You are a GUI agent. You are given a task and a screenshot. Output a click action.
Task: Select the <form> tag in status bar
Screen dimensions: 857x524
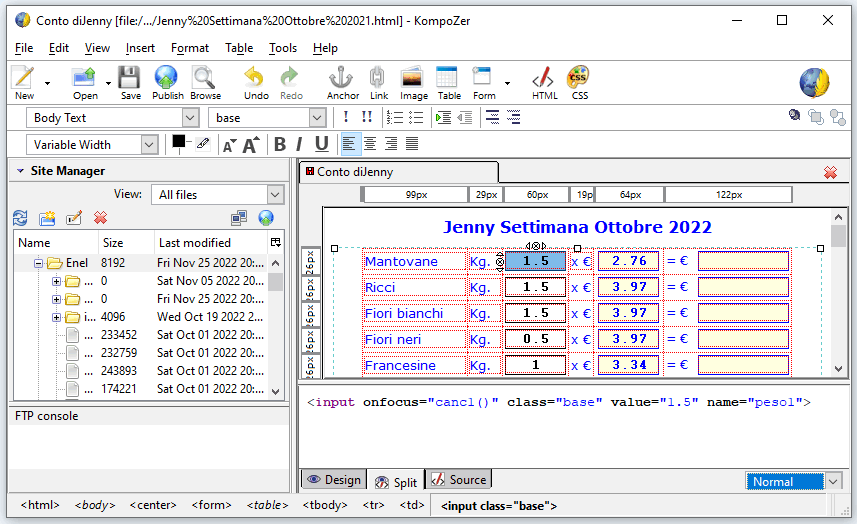[212, 505]
